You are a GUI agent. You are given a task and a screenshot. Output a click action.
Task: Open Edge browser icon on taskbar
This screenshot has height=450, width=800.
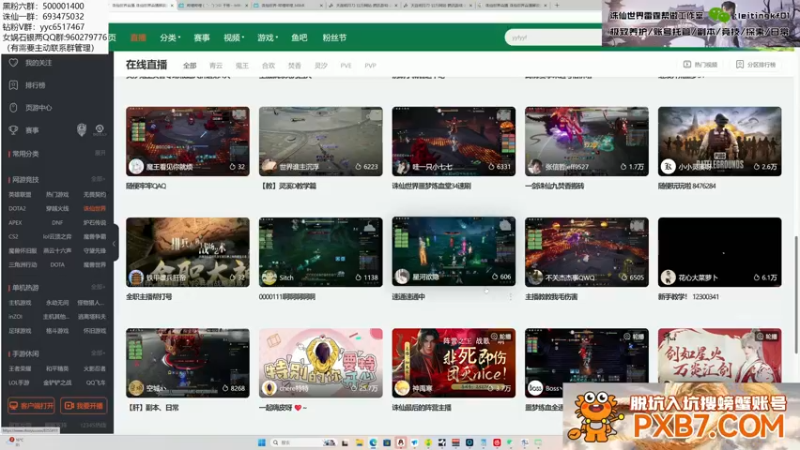pyautogui.click(x=373, y=442)
